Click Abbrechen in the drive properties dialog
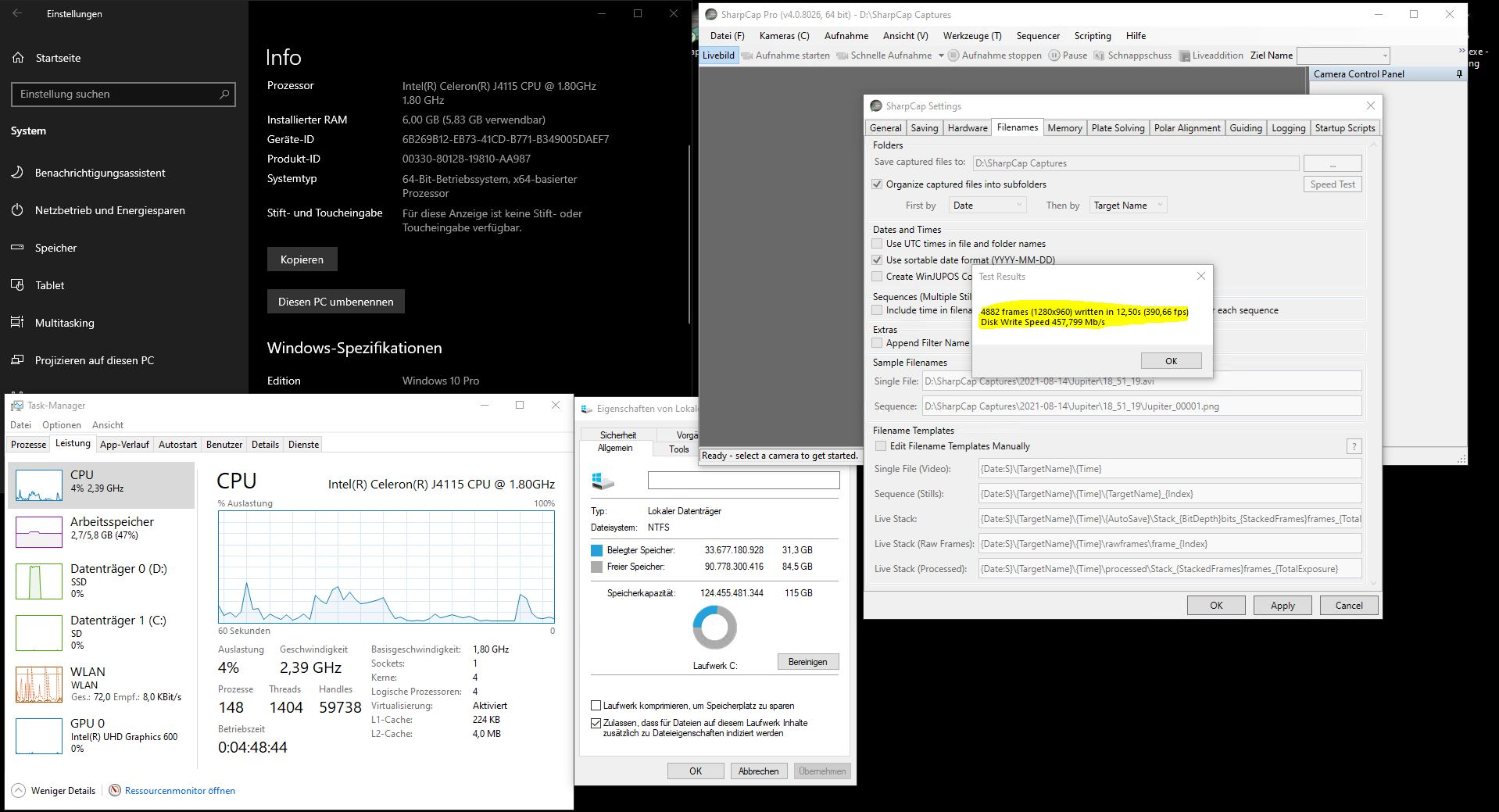This screenshot has height=812, width=1499. [x=759, y=771]
